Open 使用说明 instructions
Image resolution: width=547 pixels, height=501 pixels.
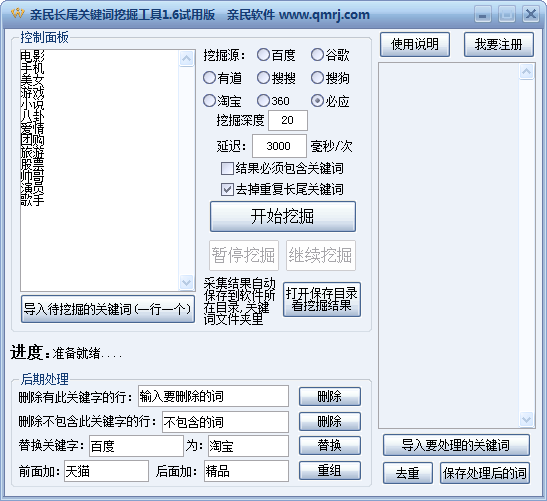point(415,44)
